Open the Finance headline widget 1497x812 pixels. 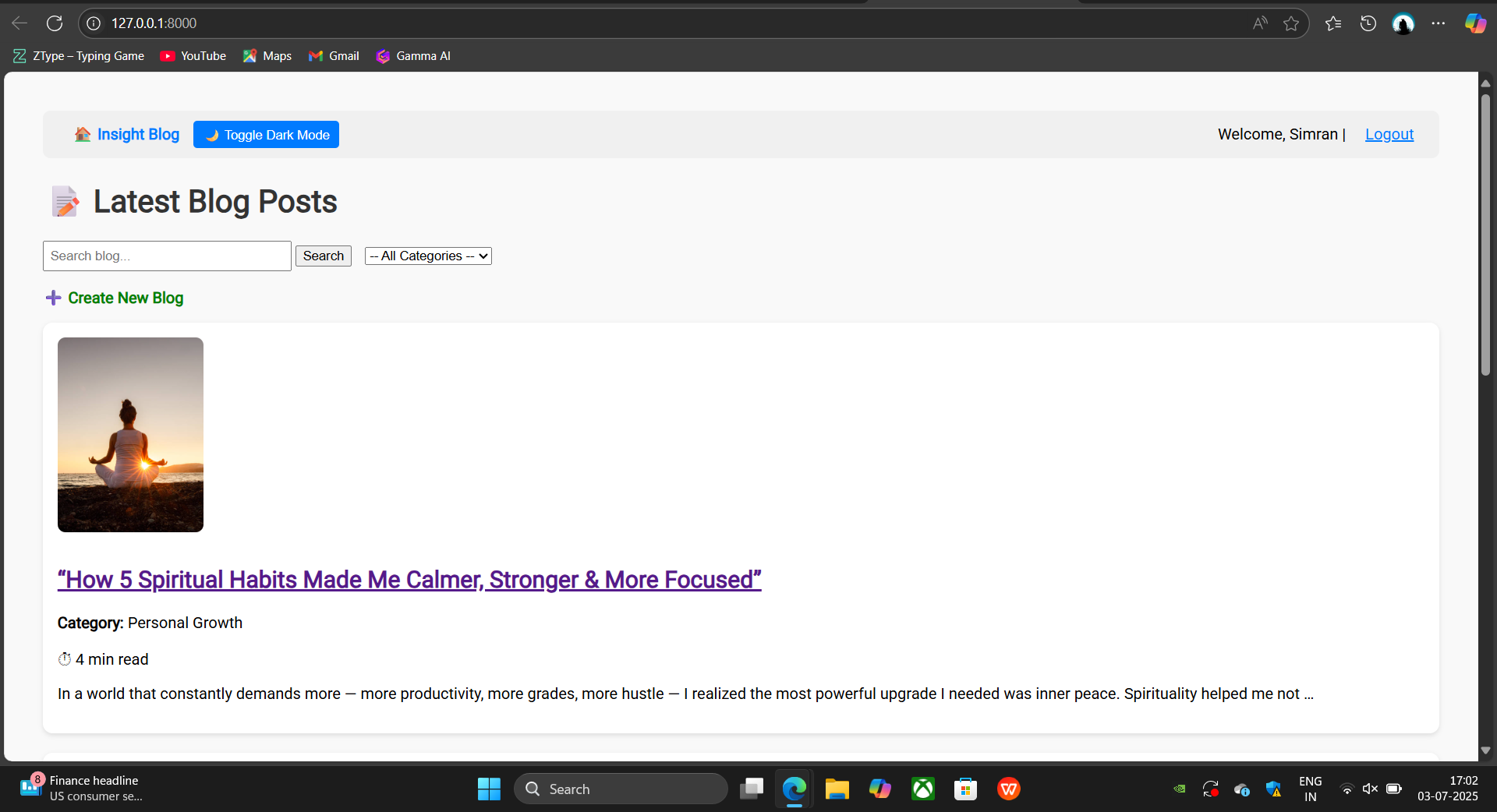tap(81, 789)
